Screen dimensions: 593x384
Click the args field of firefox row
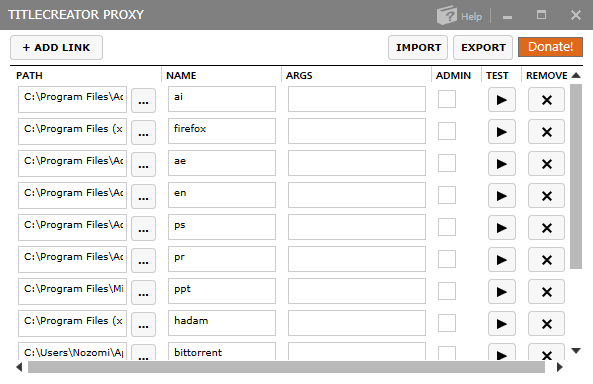coord(357,131)
